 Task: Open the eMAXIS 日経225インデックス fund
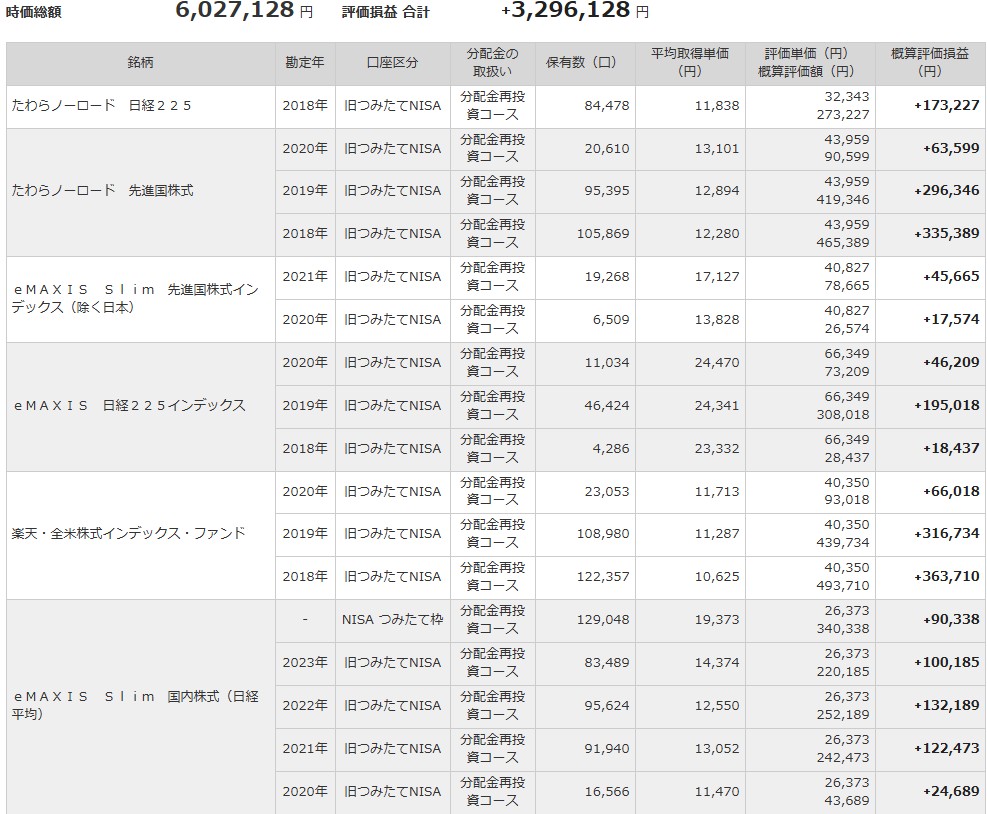129,406
